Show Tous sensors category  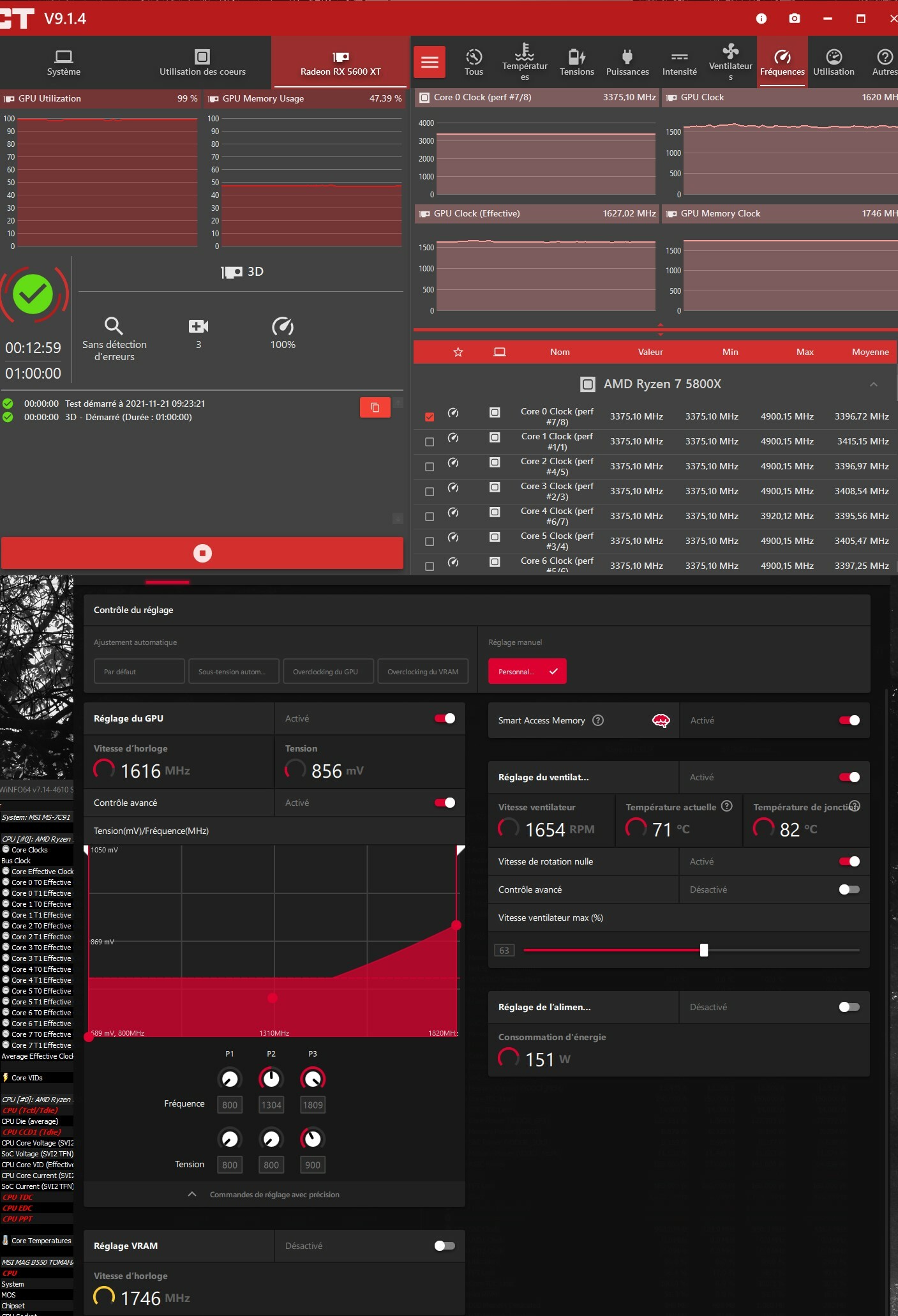[x=474, y=63]
